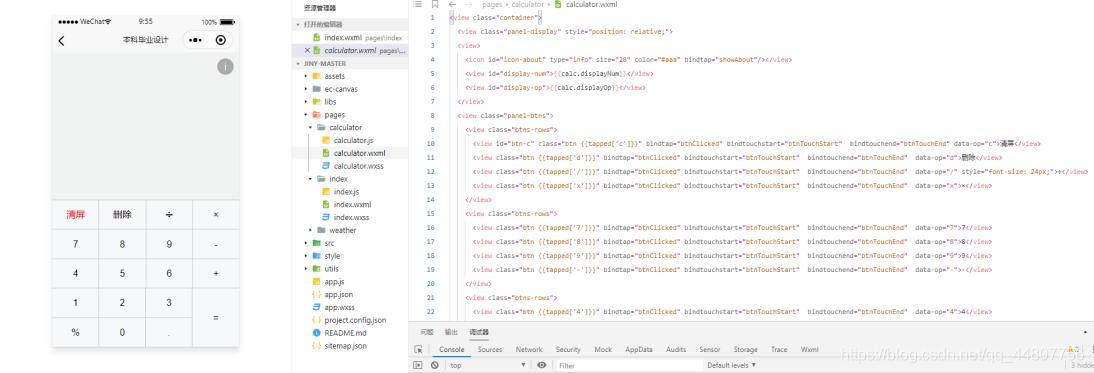
Task: Open the Storage tab
Action: click(745, 349)
